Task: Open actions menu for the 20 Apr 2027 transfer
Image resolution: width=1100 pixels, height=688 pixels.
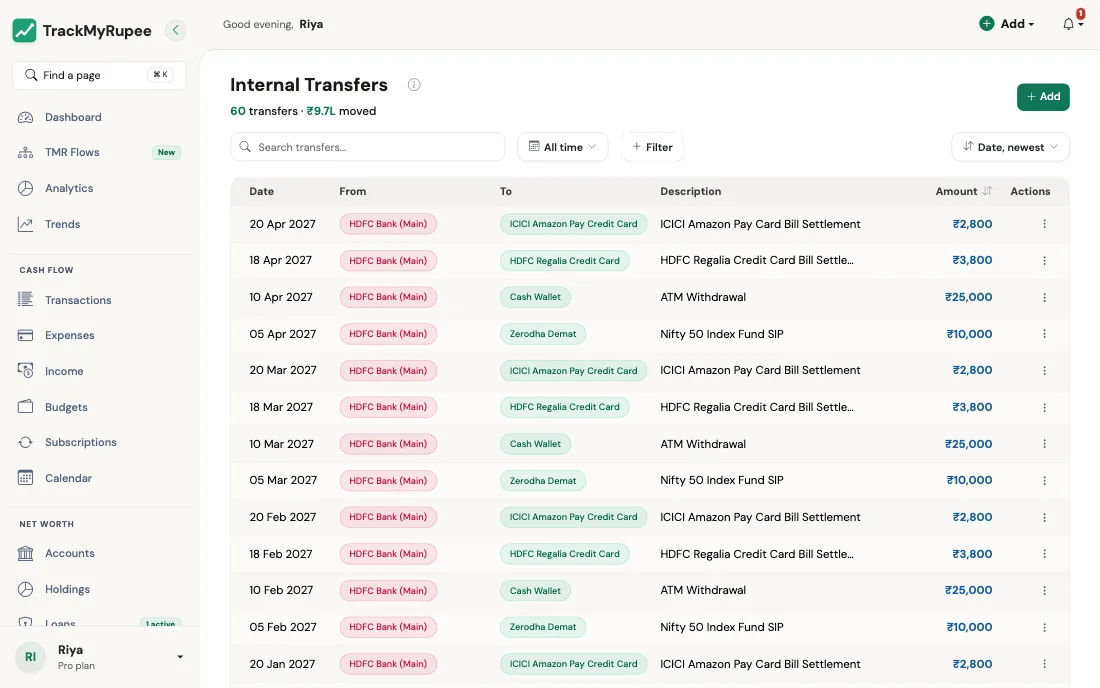Action: [x=1045, y=224]
